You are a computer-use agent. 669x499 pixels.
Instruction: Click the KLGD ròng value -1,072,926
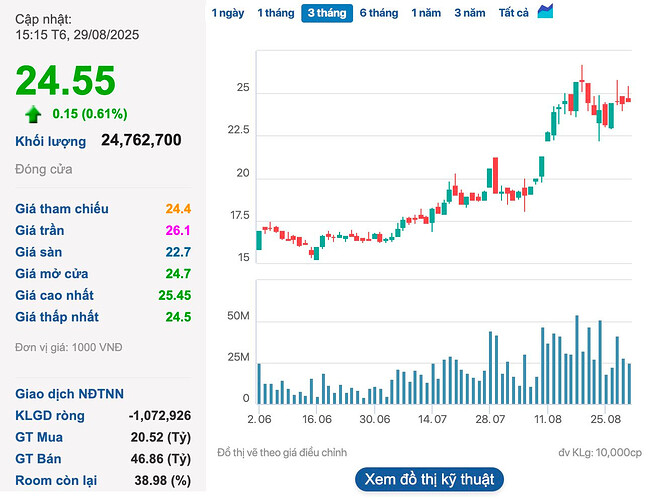(160, 415)
